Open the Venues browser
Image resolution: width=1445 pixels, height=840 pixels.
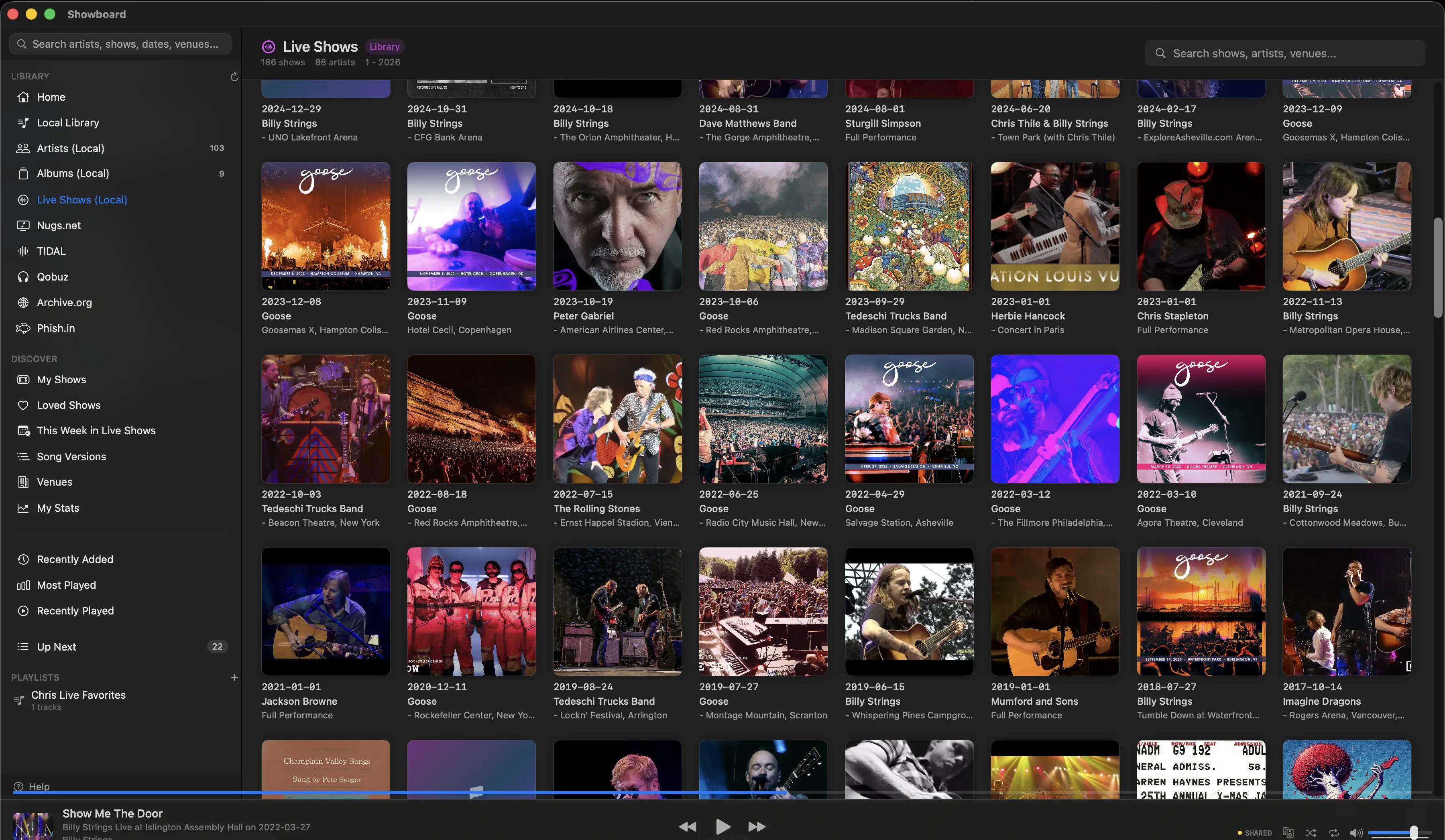point(55,482)
